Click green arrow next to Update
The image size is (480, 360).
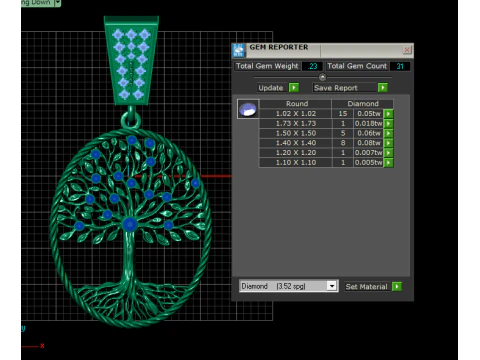point(294,88)
